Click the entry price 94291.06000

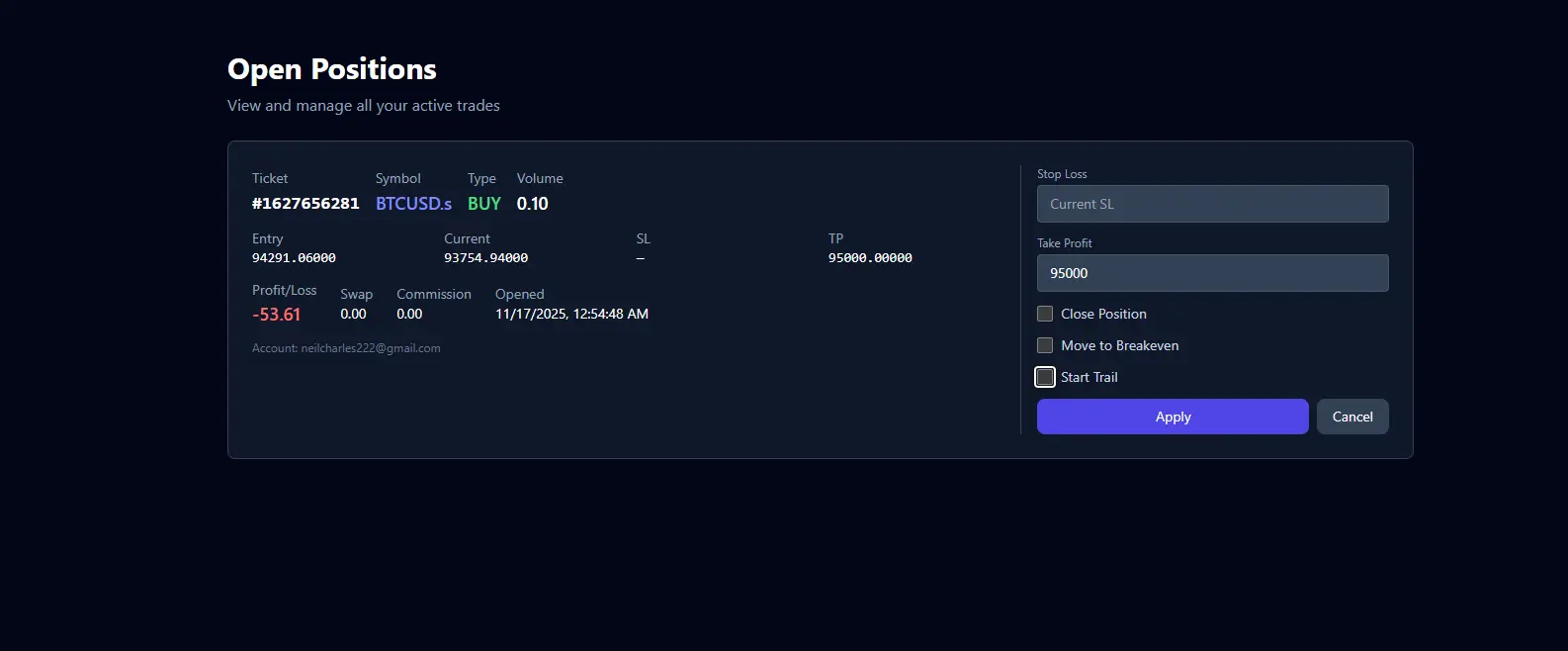tap(294, 257)
